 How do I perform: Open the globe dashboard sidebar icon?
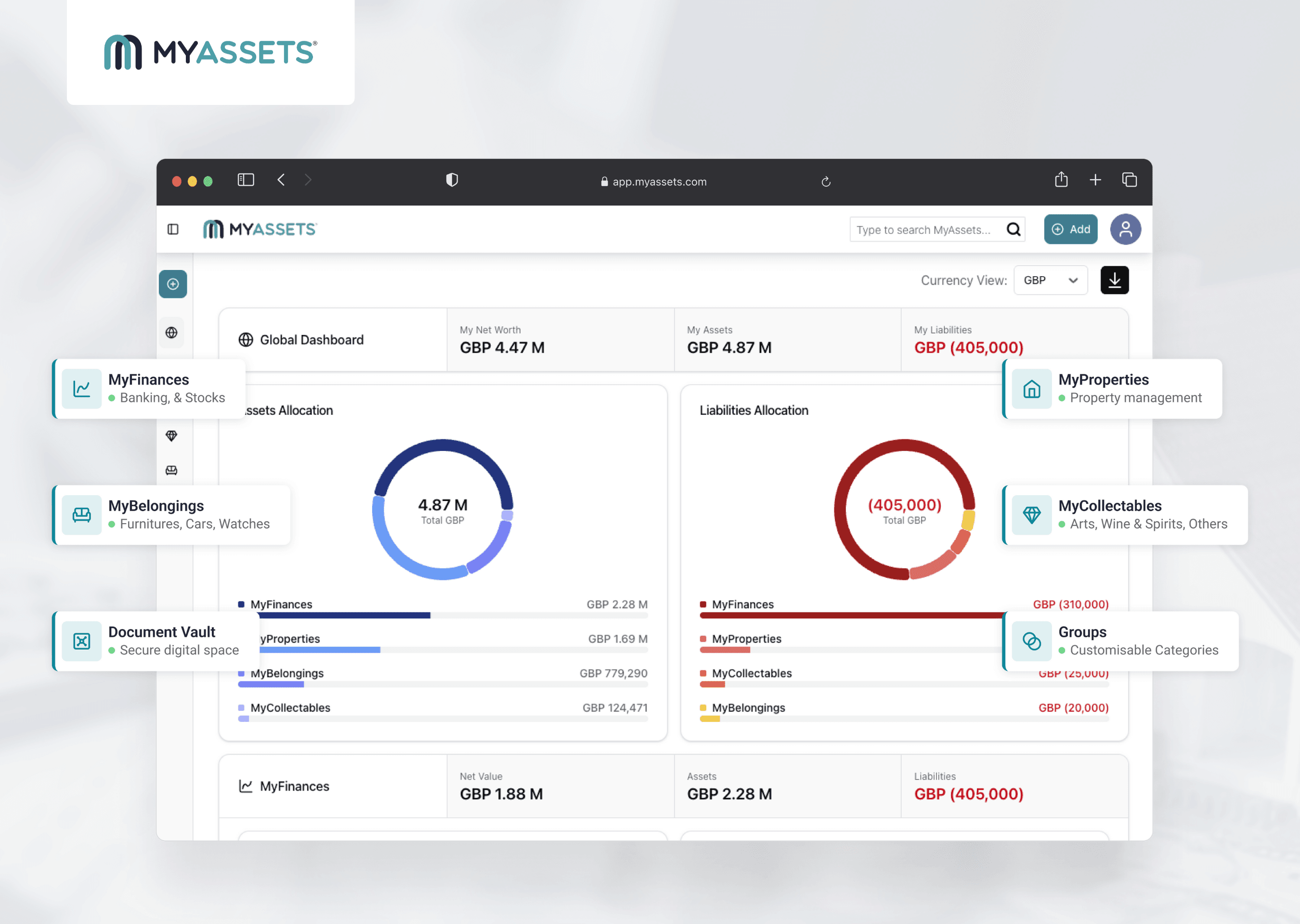[171, 332]
